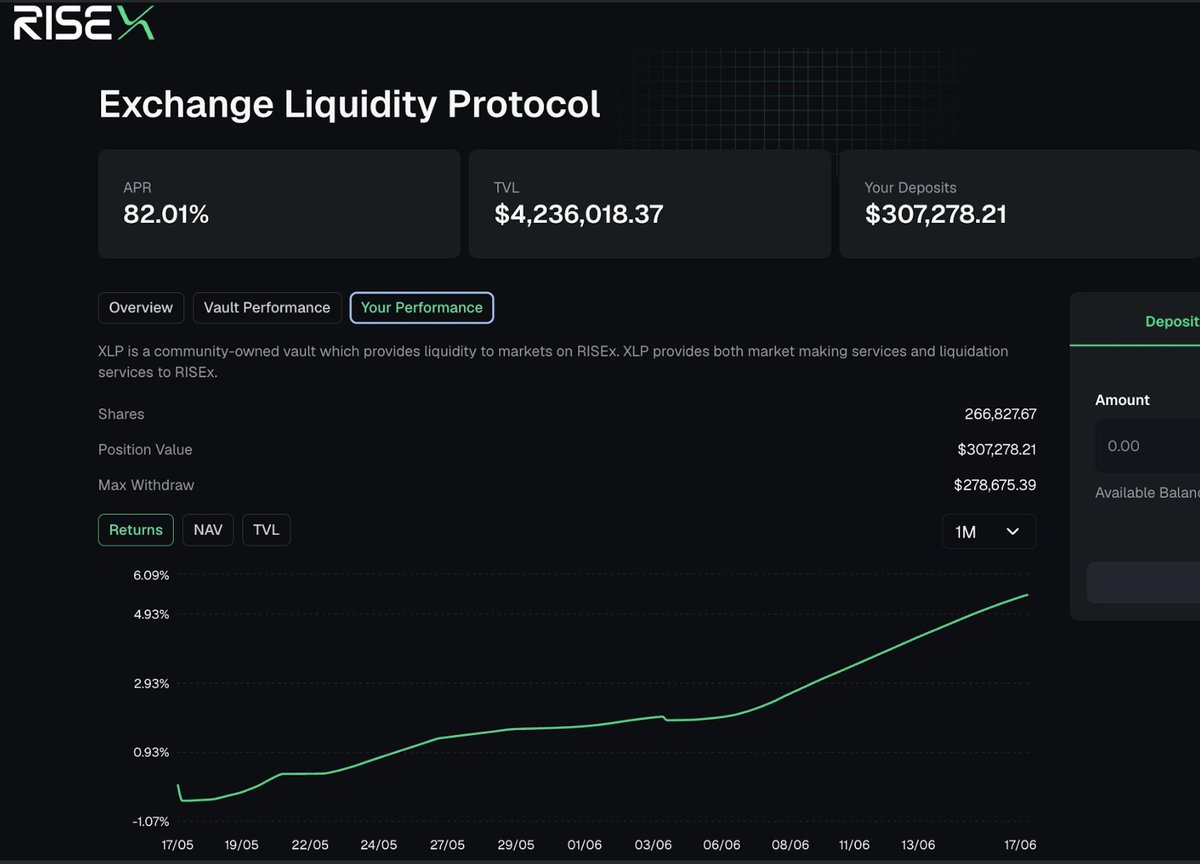This screenshot has width=1200, height=864.
Task: Select the Deposit tab
Action: click(1172, 321)
